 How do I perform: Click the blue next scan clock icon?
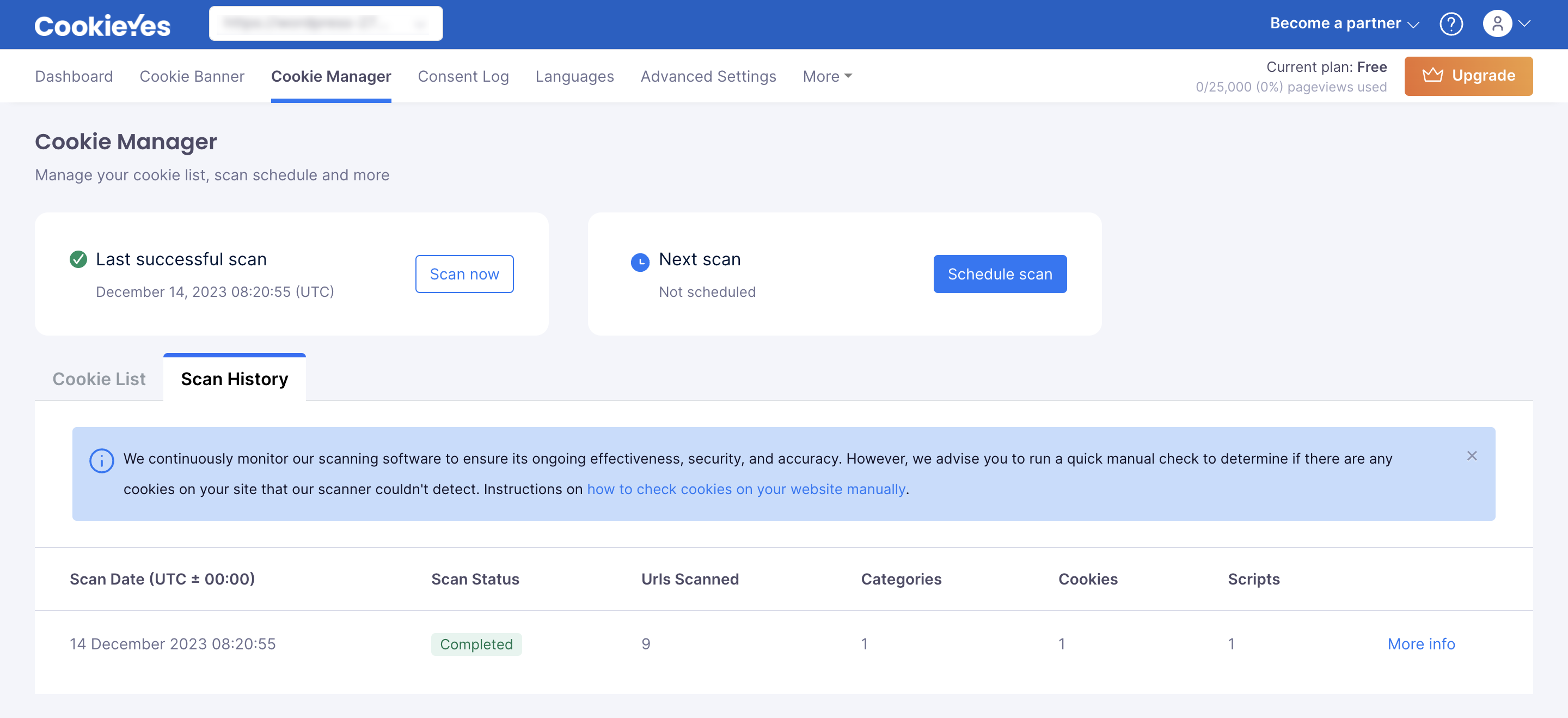[640, 262]
